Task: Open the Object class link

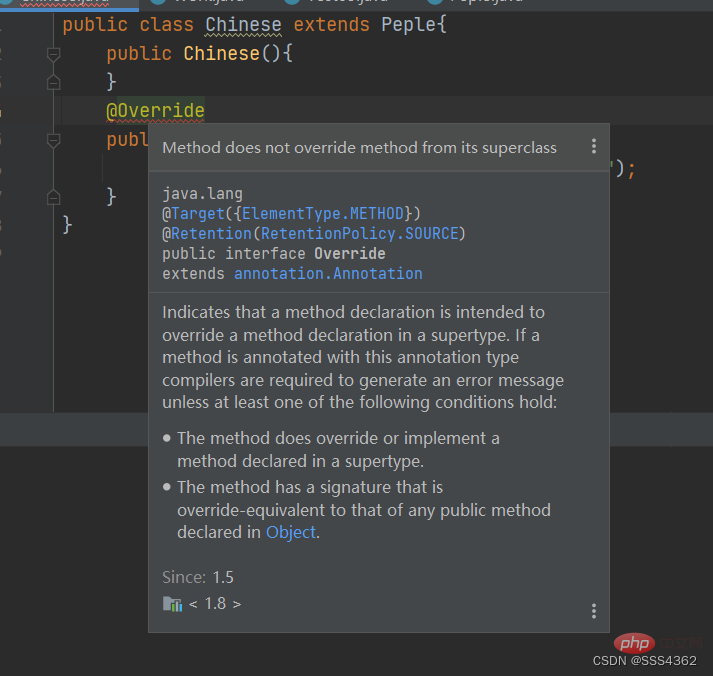Action: coord(291,532)
